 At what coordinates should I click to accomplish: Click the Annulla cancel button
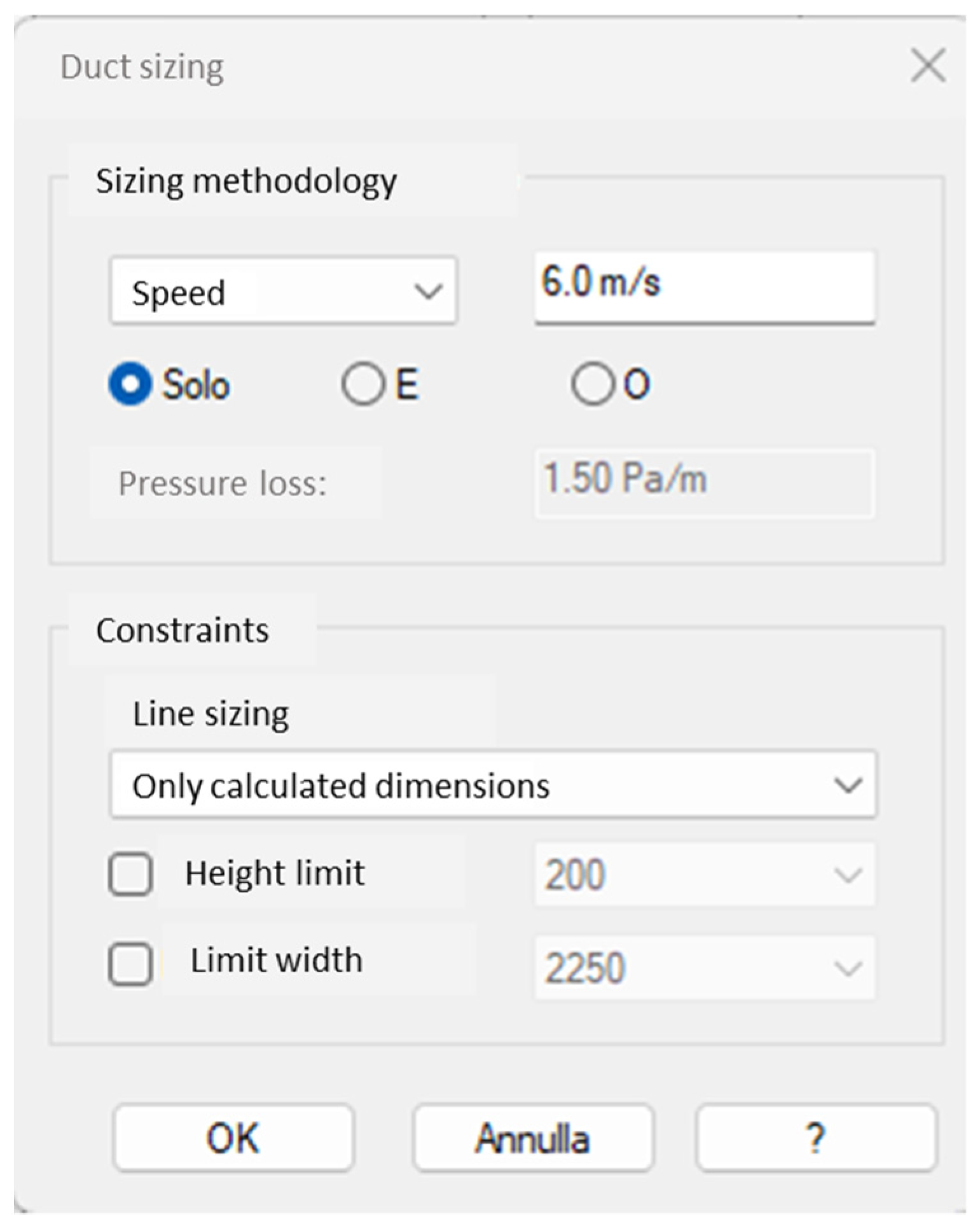[x=533, y=1138]
